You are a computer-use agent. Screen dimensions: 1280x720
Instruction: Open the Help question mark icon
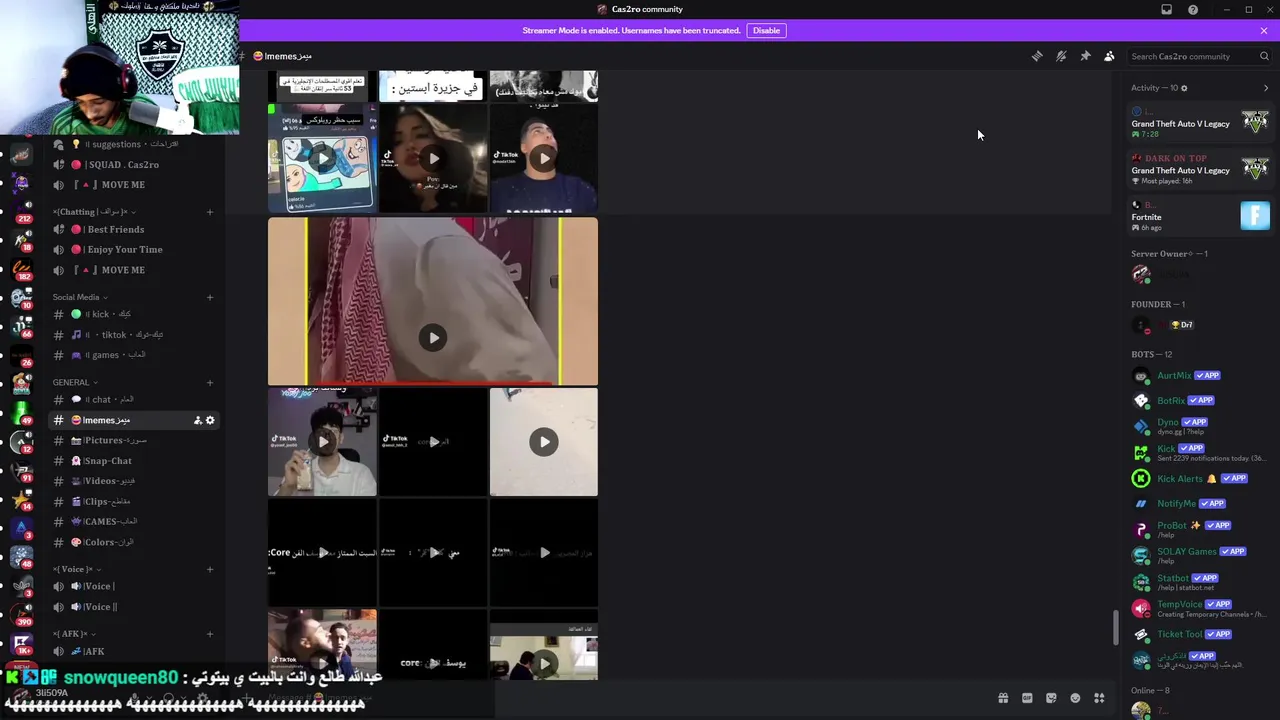click(1193, 10)
